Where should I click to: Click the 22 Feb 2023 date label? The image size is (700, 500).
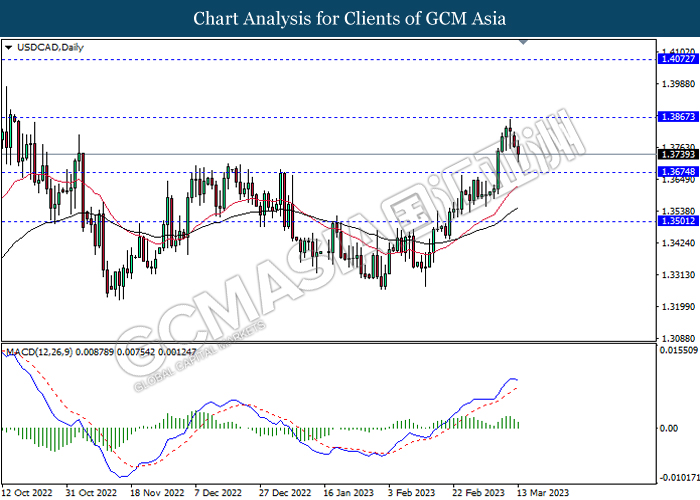(478, 493)
